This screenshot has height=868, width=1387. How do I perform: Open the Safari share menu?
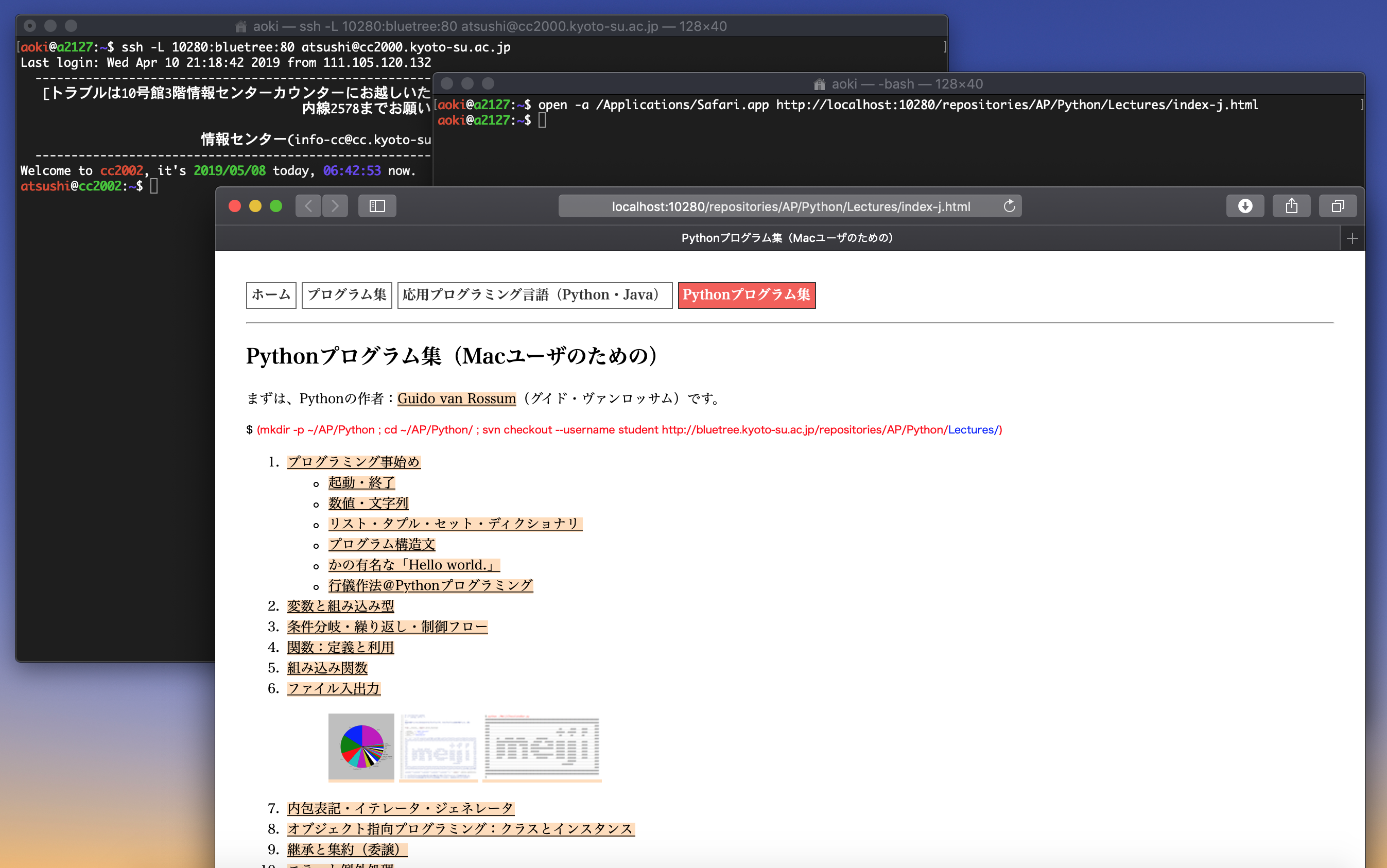coord(1291,206)
